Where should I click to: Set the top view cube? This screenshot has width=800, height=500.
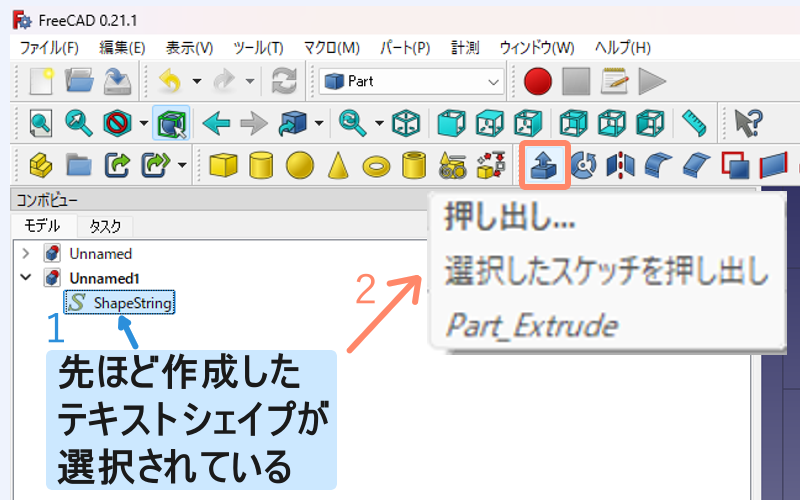click(489, 123)
